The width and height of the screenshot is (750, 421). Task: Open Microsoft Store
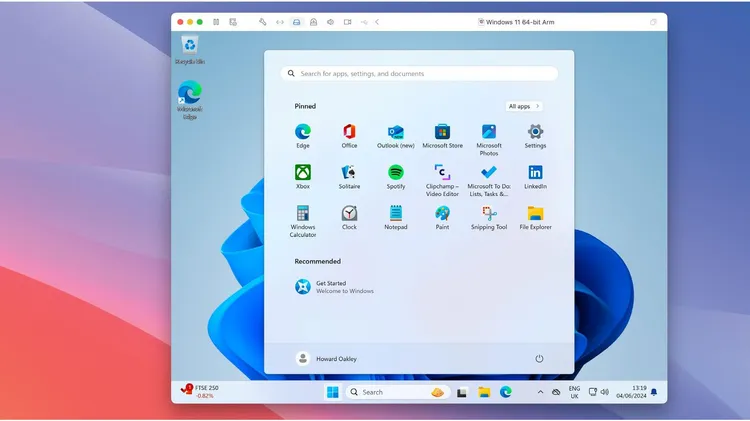tap(442, 136)
